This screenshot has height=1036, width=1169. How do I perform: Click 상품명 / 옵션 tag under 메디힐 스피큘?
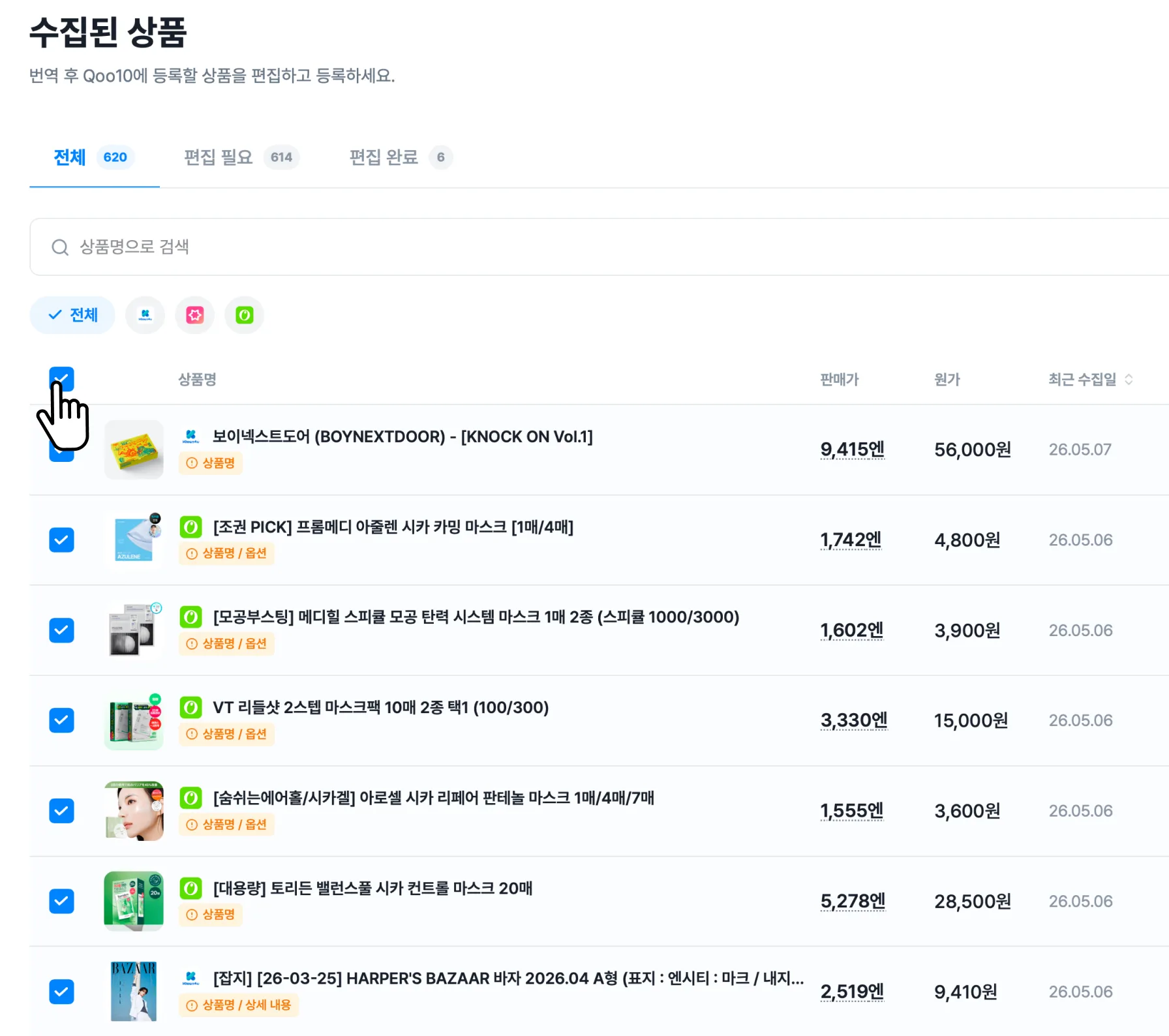click(226, 643)
